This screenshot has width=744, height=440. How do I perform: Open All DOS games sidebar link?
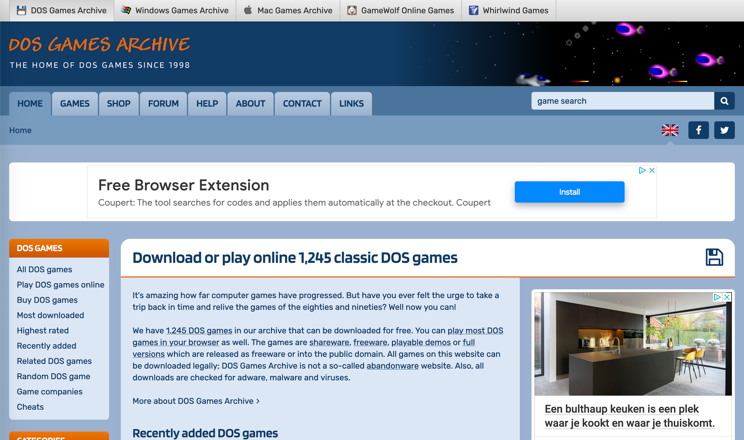pos(45,269)
